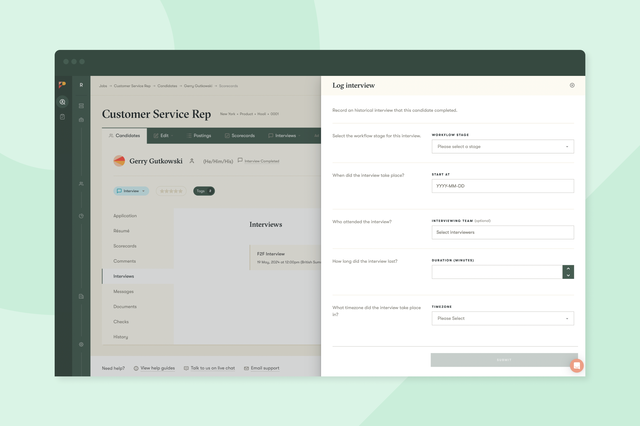
Task: Click the View help guides link
Action: click(x=155, y=368)
